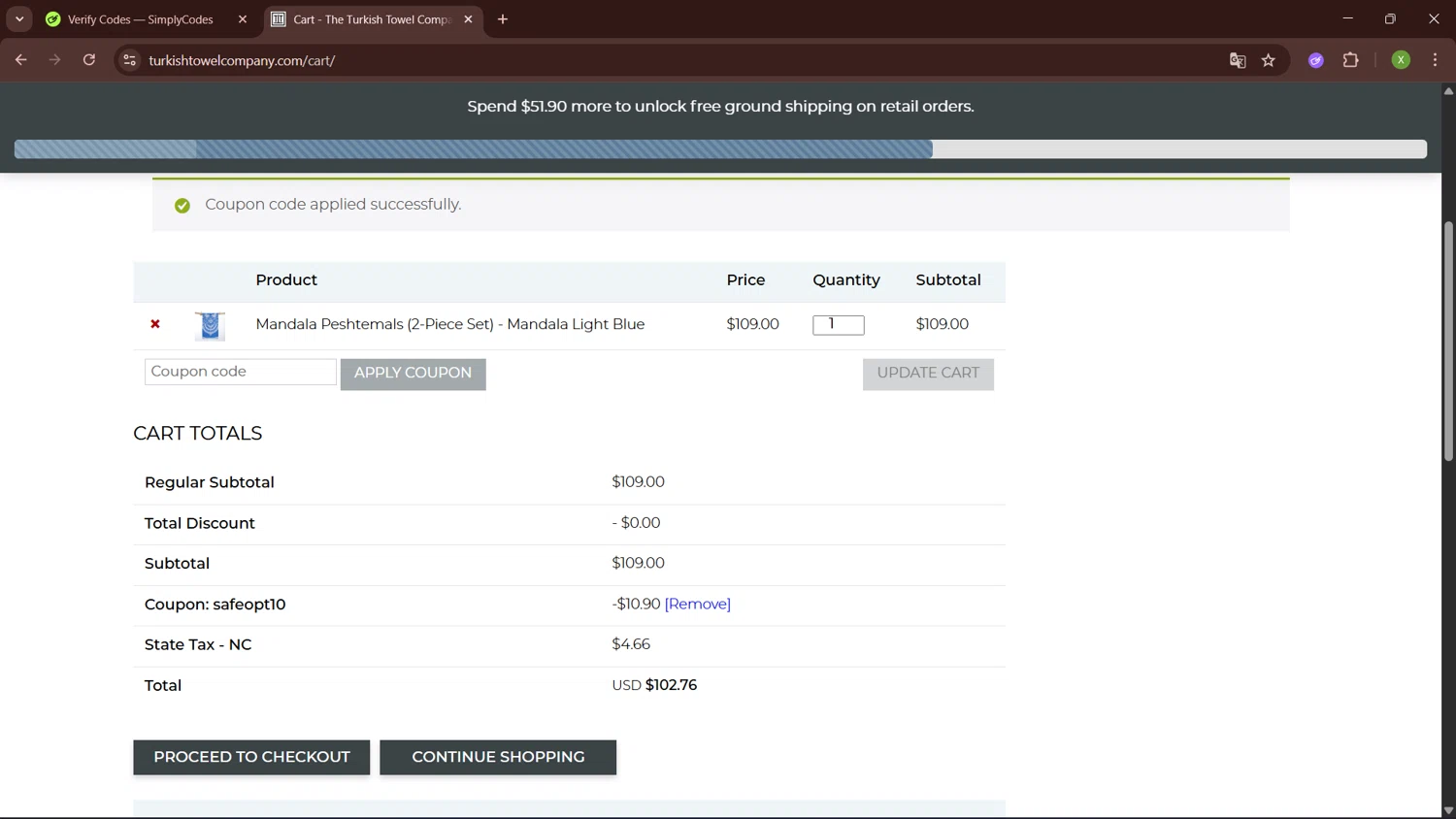Go forward to next page
The height and width of the screenshot is (819, 1456).
[x=55, y=60]
